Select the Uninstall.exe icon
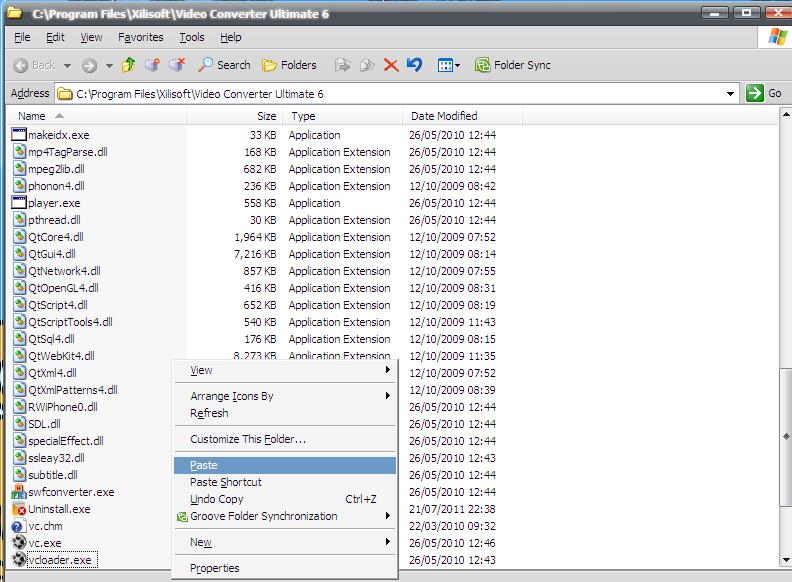The width and height of the screenshot is (792, 582). (x=19, y=509)
